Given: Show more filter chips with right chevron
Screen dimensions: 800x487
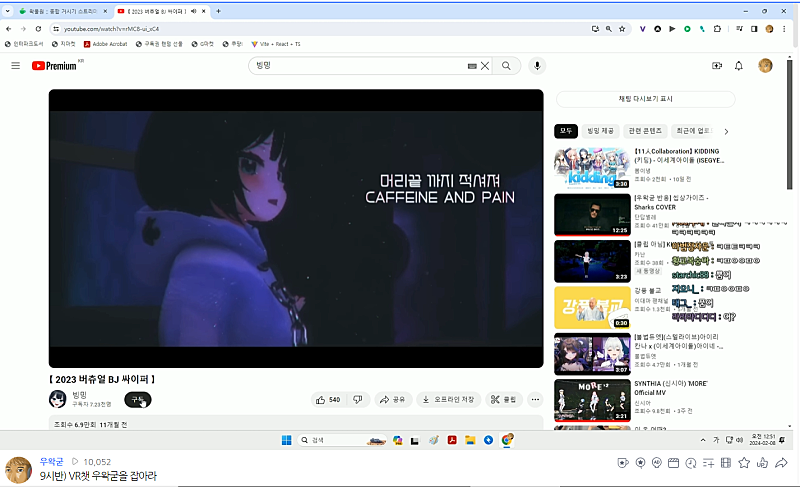Looking at the screenshot, I should tap(726, 132).
